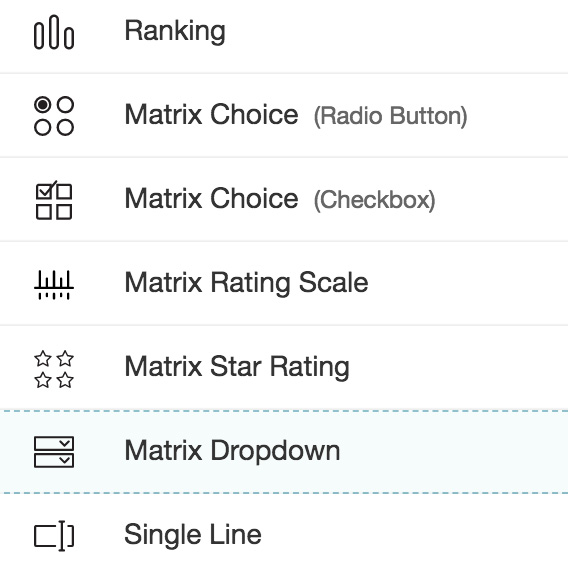This screenshot has width=568, height=574.
Task: Click the filled radio circle in matrix icon
Action: coord(43,105)
